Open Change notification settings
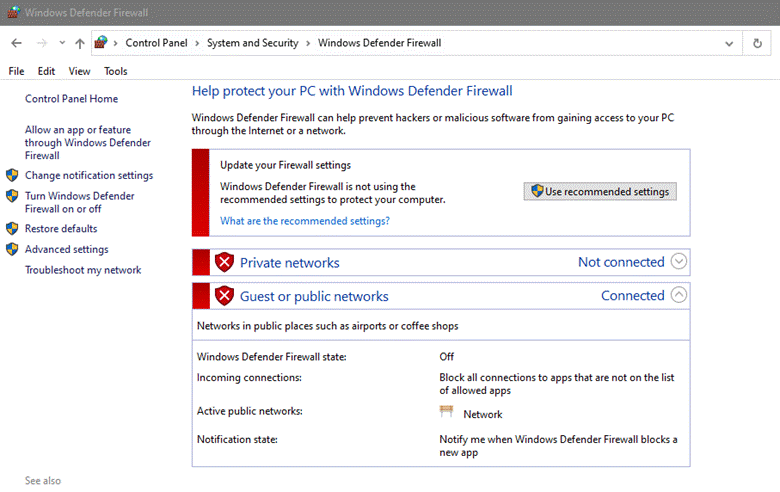This screenshot has height=492, width=780. click(89, 175)
